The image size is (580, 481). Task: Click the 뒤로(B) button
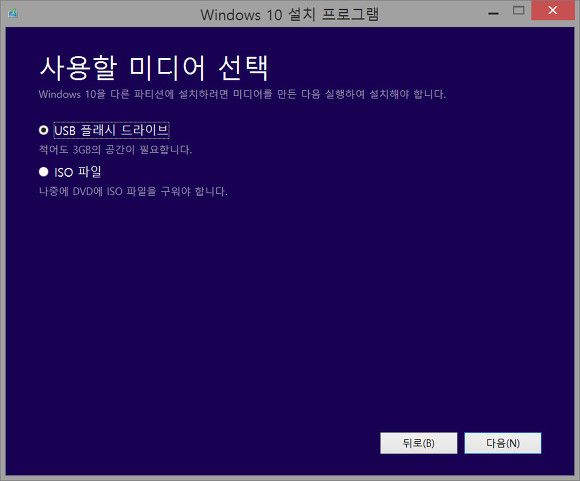tap(419, 443)
